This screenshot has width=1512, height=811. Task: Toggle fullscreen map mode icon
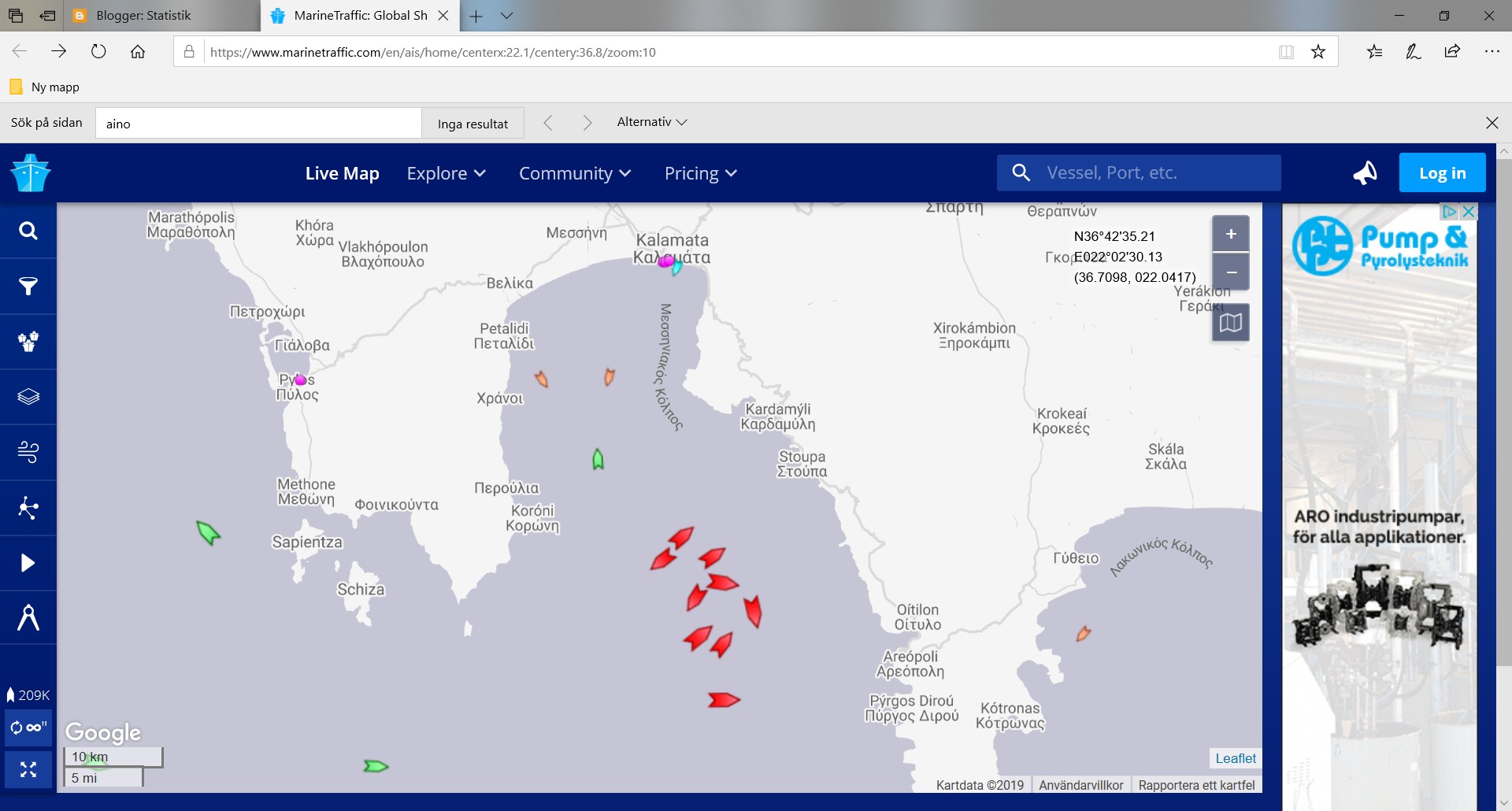point(28,769)
